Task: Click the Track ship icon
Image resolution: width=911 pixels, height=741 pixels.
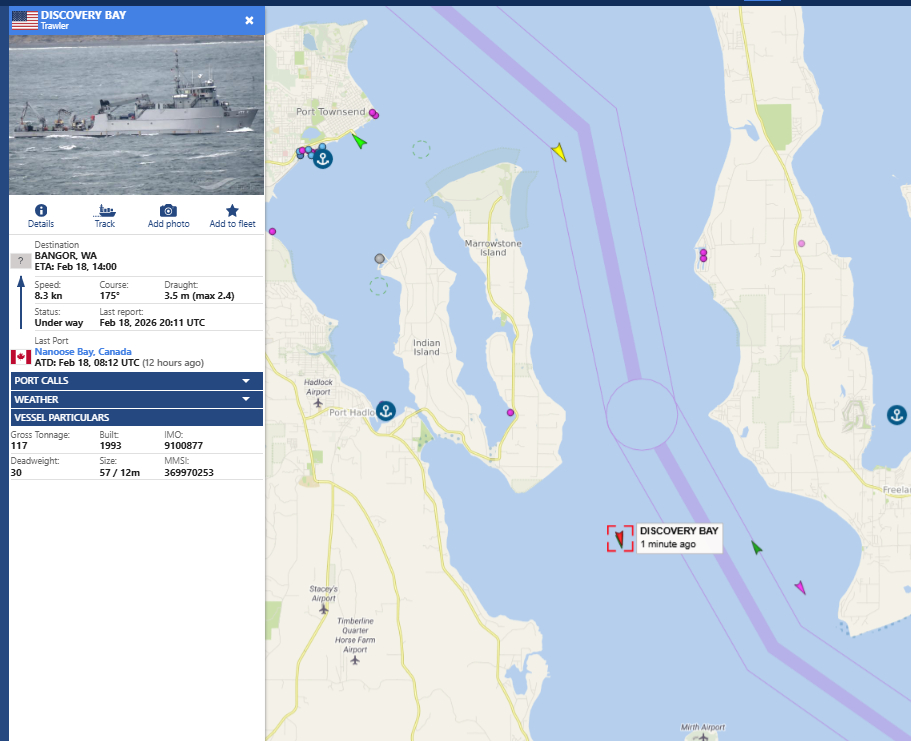Action: [x=105, y=211]
